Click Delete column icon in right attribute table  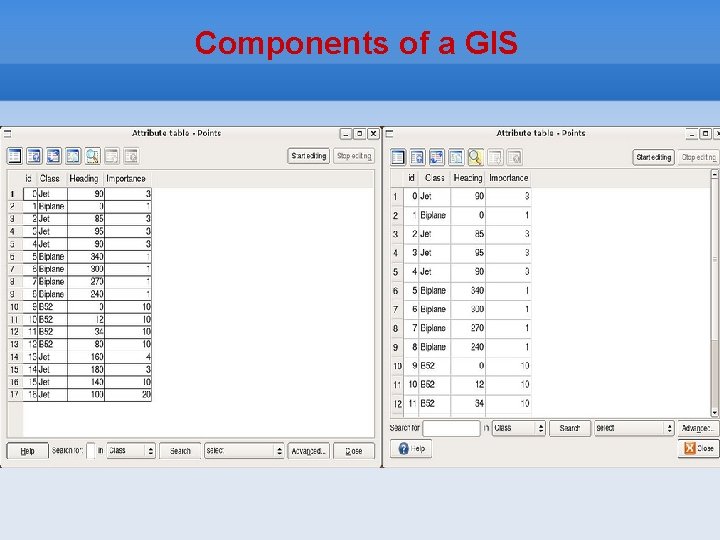[514, 157]
